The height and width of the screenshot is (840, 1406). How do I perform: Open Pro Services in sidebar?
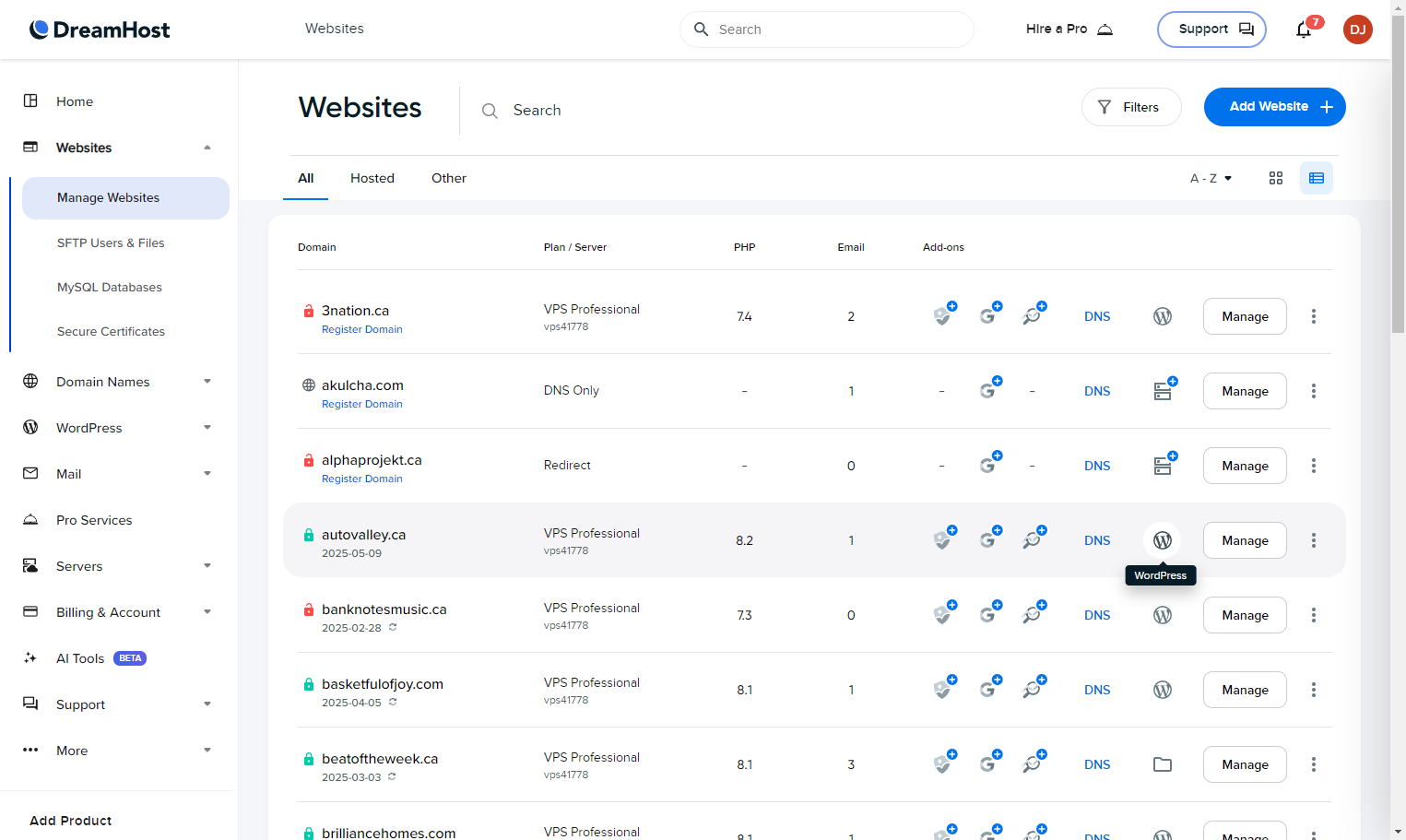94,520
